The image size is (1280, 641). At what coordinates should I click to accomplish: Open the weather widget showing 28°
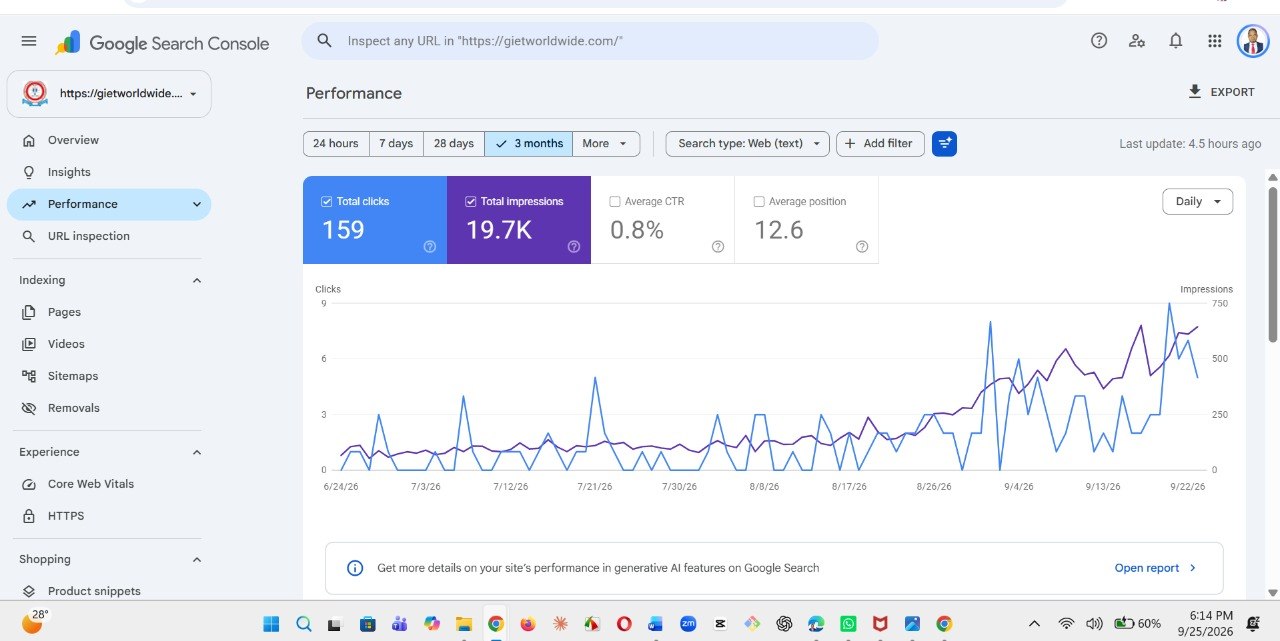click(33, 622)
